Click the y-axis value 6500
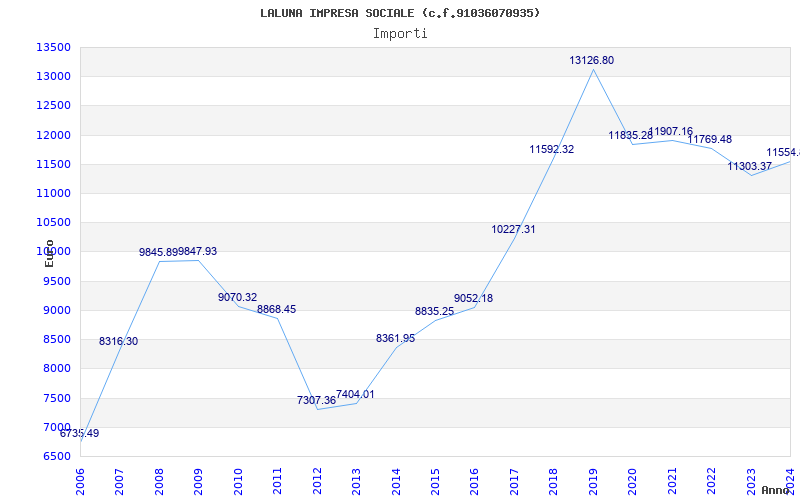Viewport: 800px width, 500px height. click(x=56, y=456)
